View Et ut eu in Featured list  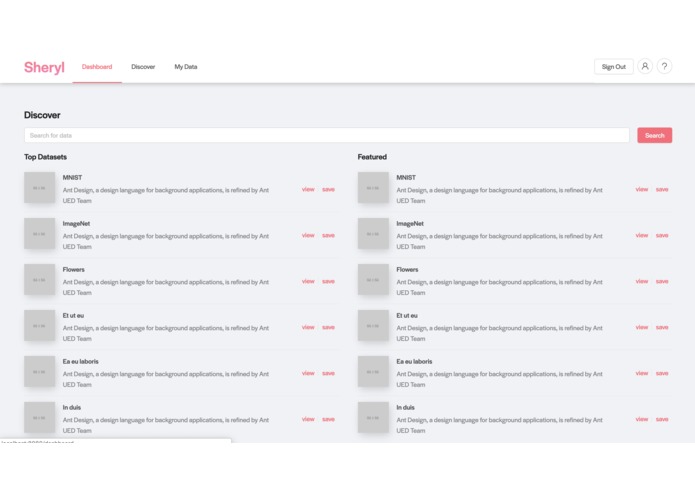click(642, 328)
